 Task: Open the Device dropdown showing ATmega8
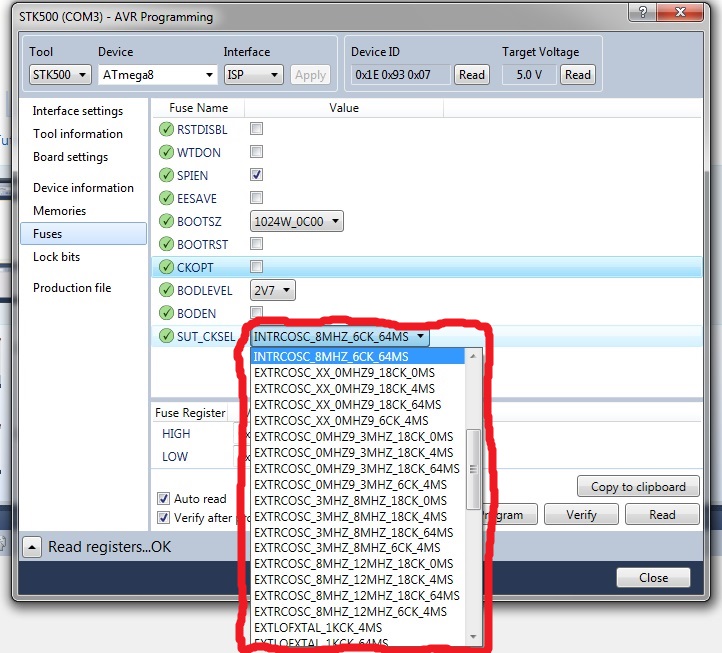click(157, 74)
